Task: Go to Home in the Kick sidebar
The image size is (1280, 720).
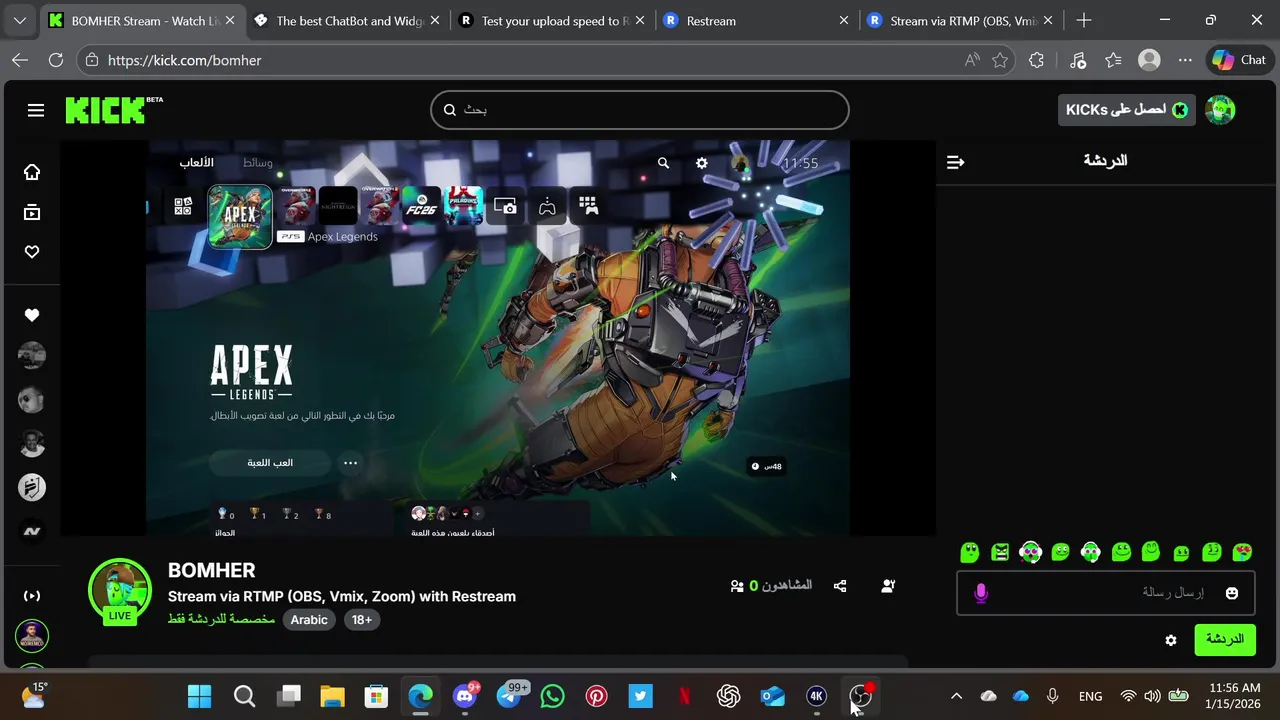Action: pos(32,172)
